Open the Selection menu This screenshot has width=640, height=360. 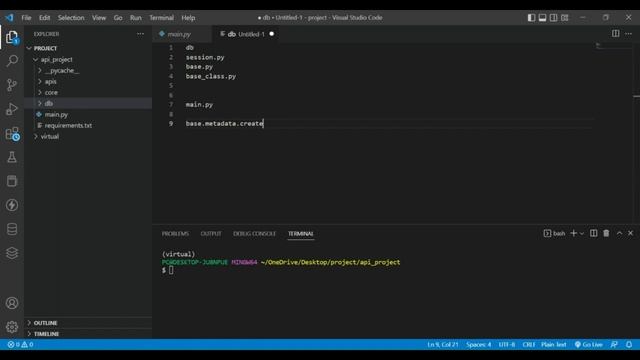coord(71,18)
